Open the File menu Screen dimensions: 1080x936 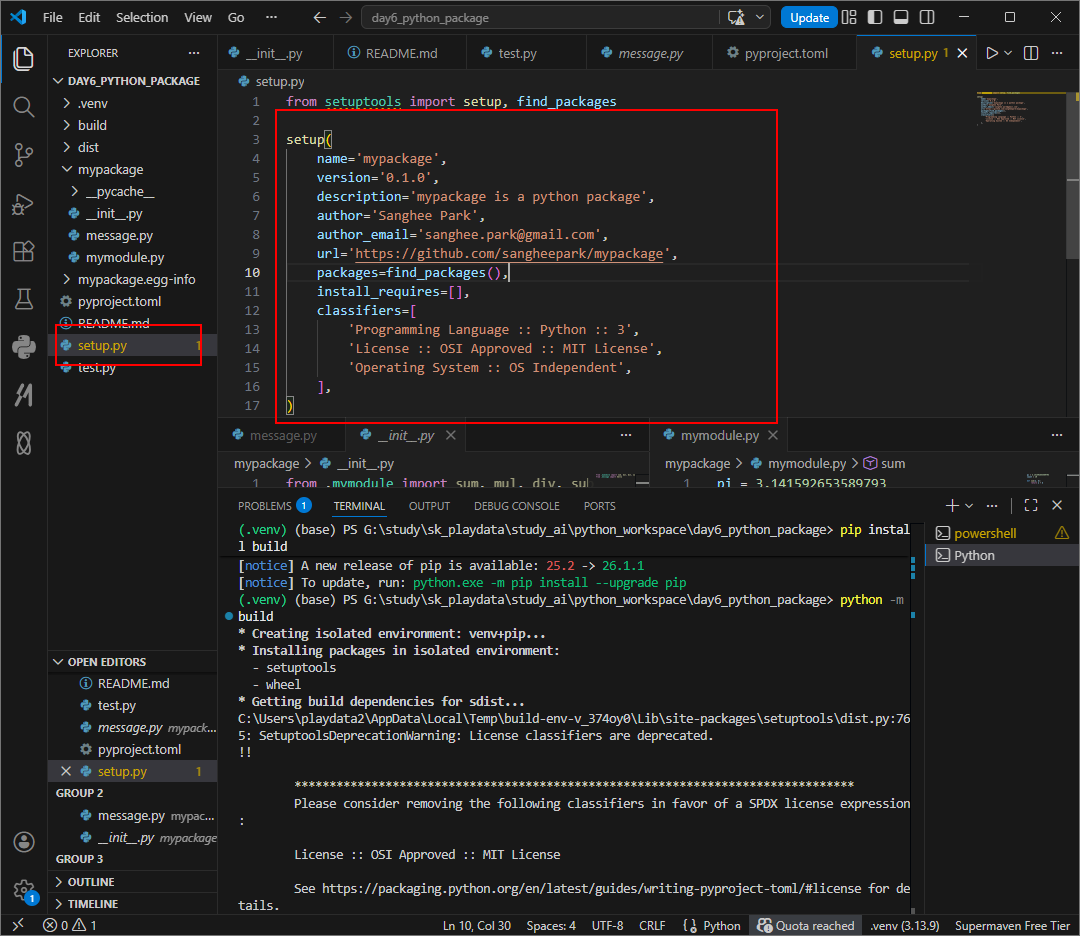[x=52, y=17]
